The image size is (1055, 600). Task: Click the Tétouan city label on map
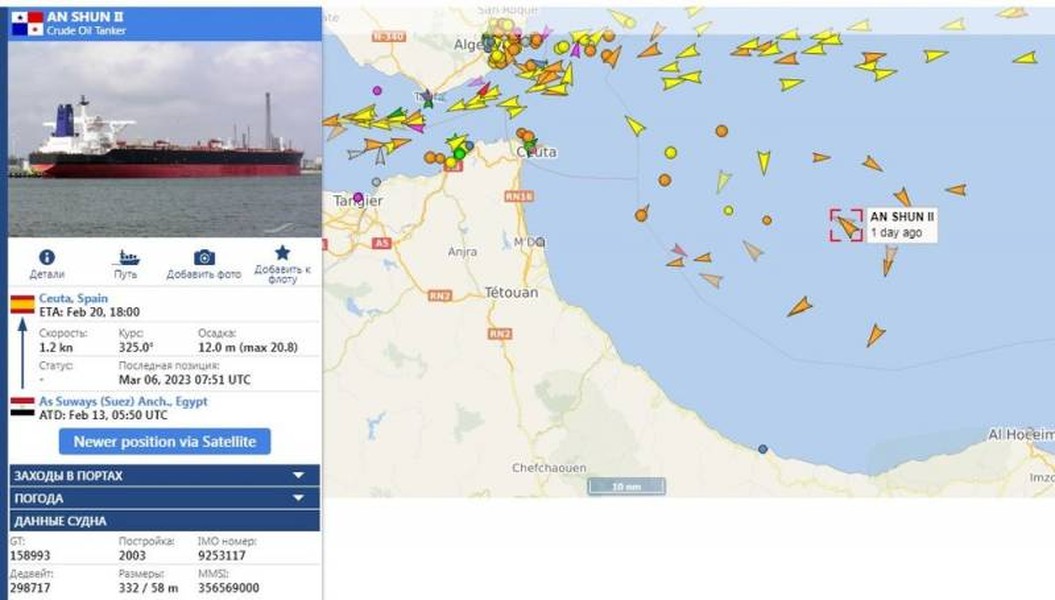click(x=511, y=293)
